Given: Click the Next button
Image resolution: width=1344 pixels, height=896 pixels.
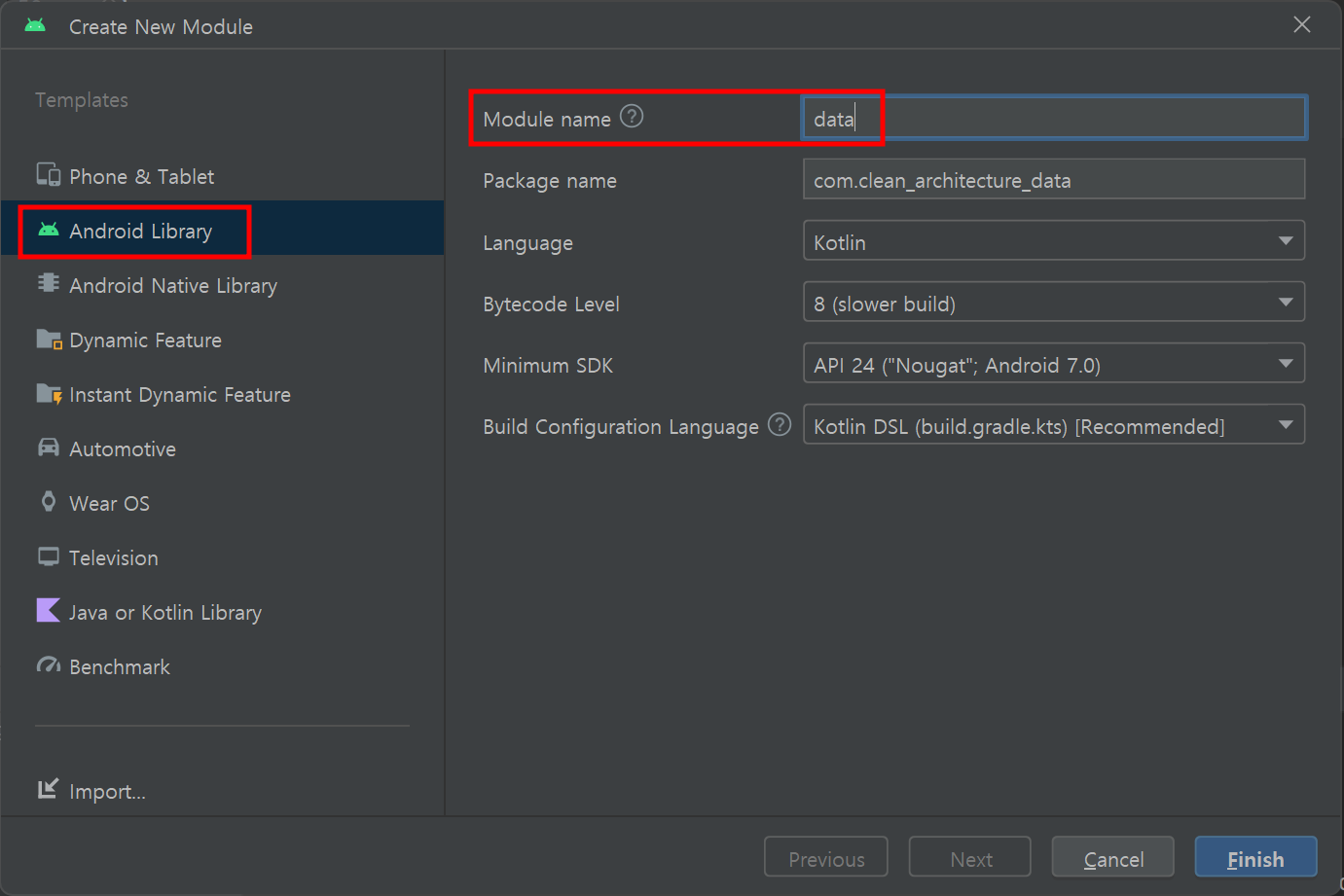Looking at the screenshot, I should coord(970,858).
